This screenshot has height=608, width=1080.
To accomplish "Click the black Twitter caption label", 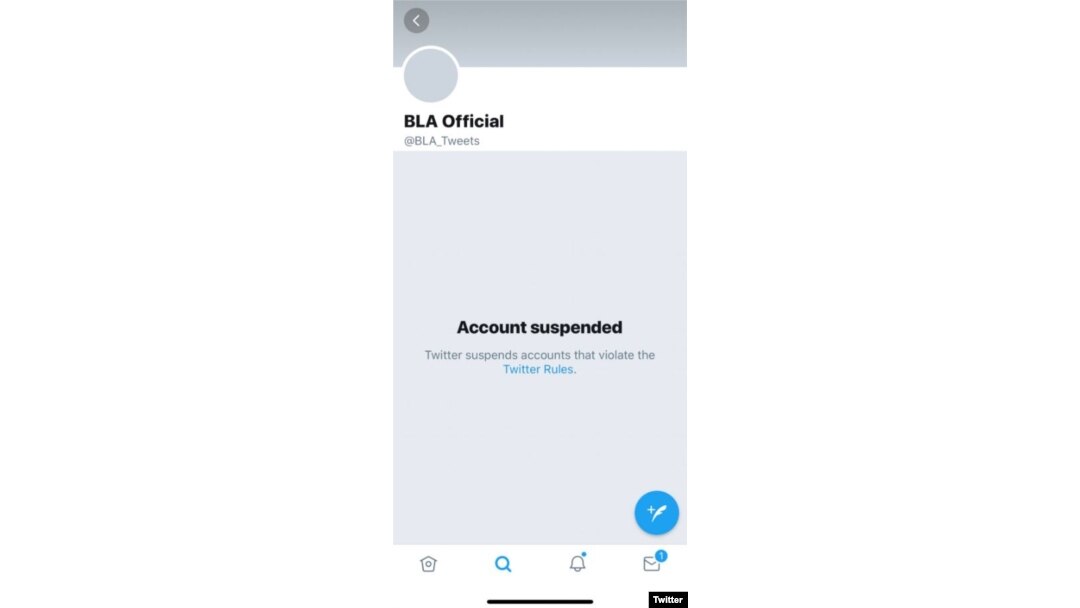I will [x=667, y=600].
